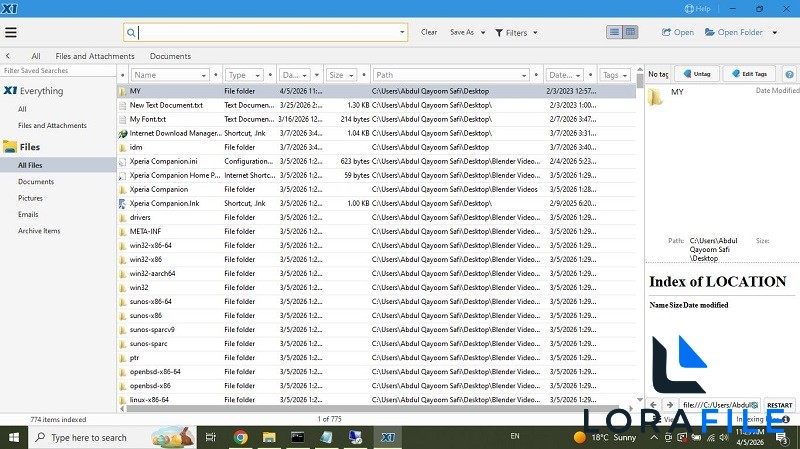
Task: Select X1 Everything in sidebar
Action: coord(34,91)
